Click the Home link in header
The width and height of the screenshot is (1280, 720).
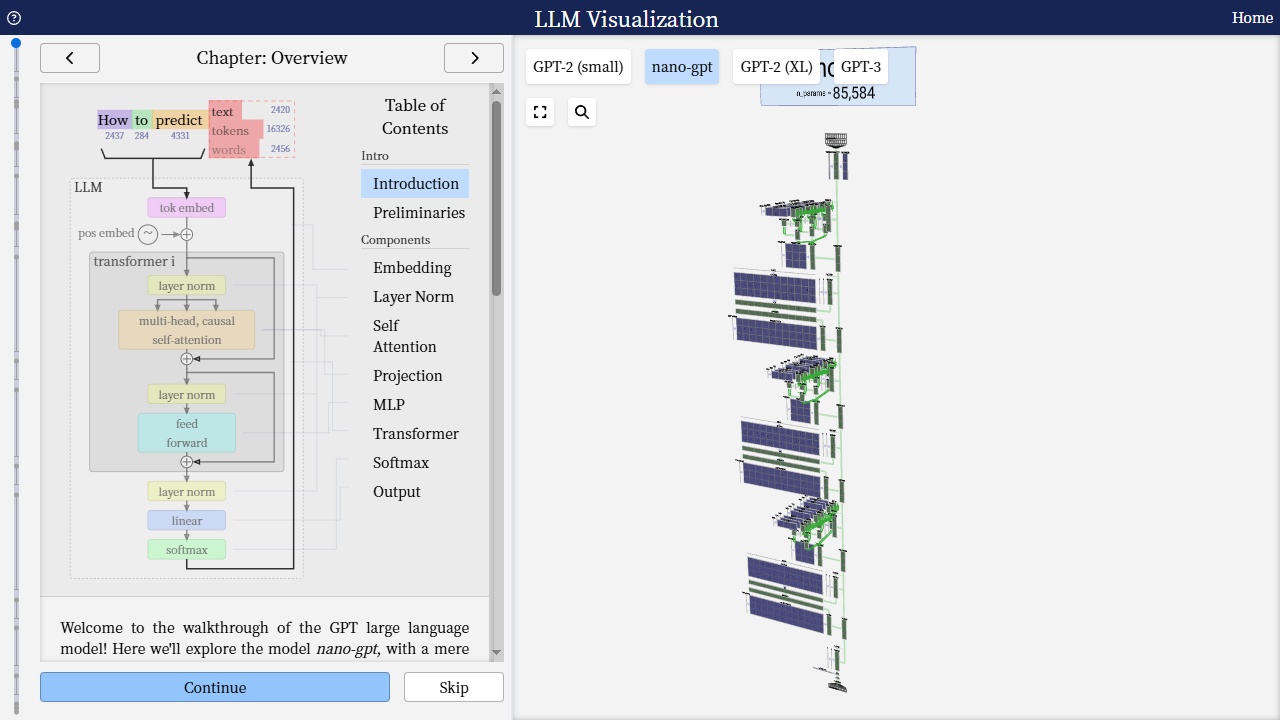(1252, 18)
